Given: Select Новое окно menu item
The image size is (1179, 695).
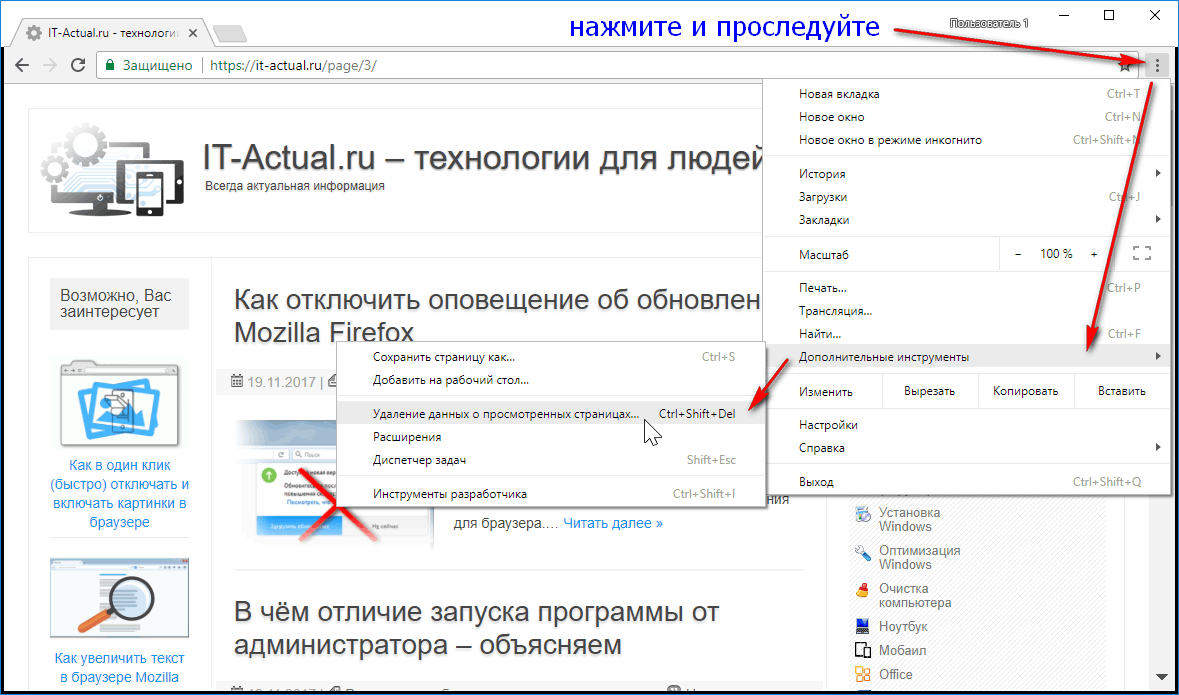Looking at the screenshot, I should pos(966,117).
